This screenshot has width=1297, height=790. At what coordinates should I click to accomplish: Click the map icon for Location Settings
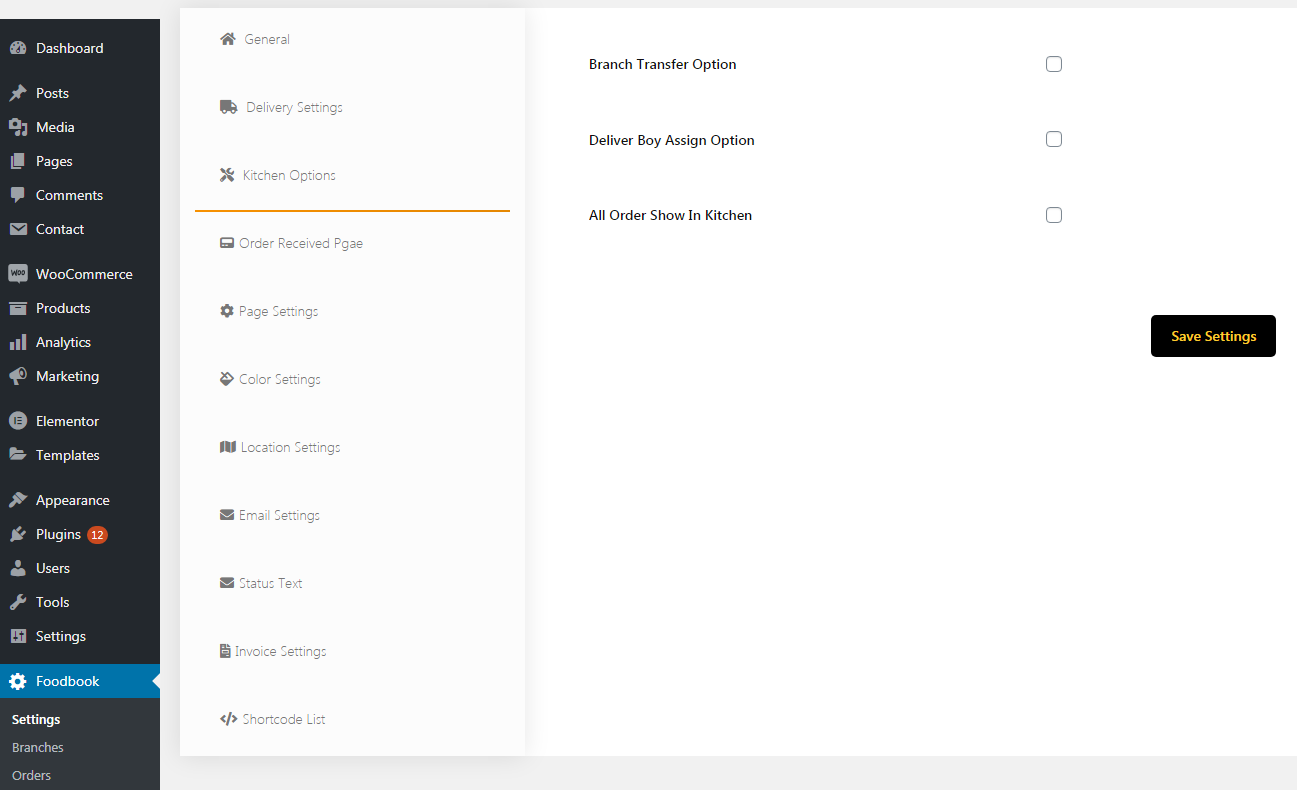pyautogui.click(x=227, y=447)
